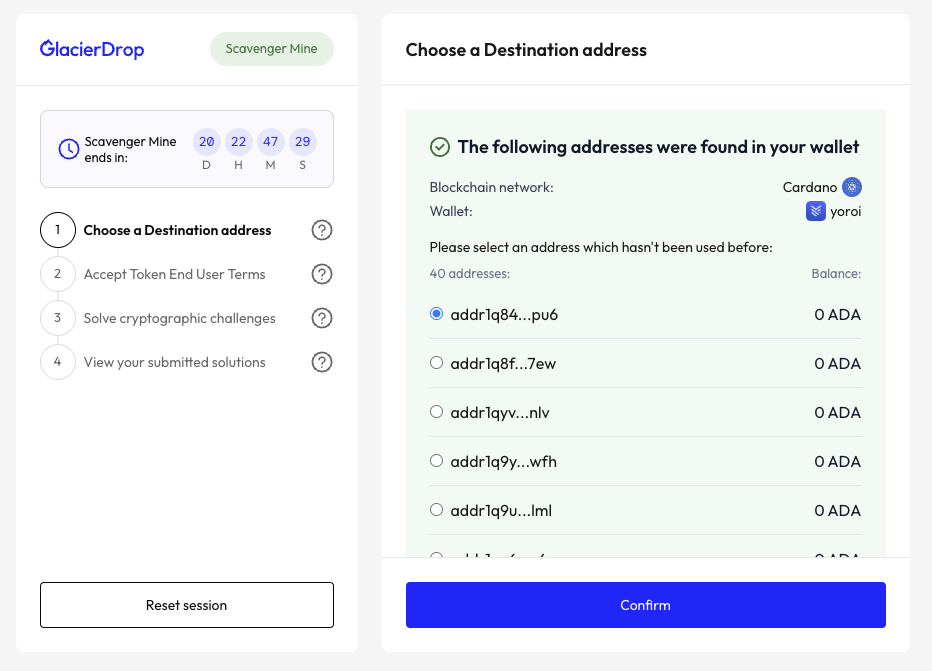This screenshot has height=671, width=932.
Task: Click the clock icon beside Scavenger Mine timer
Action: (68, 149)
